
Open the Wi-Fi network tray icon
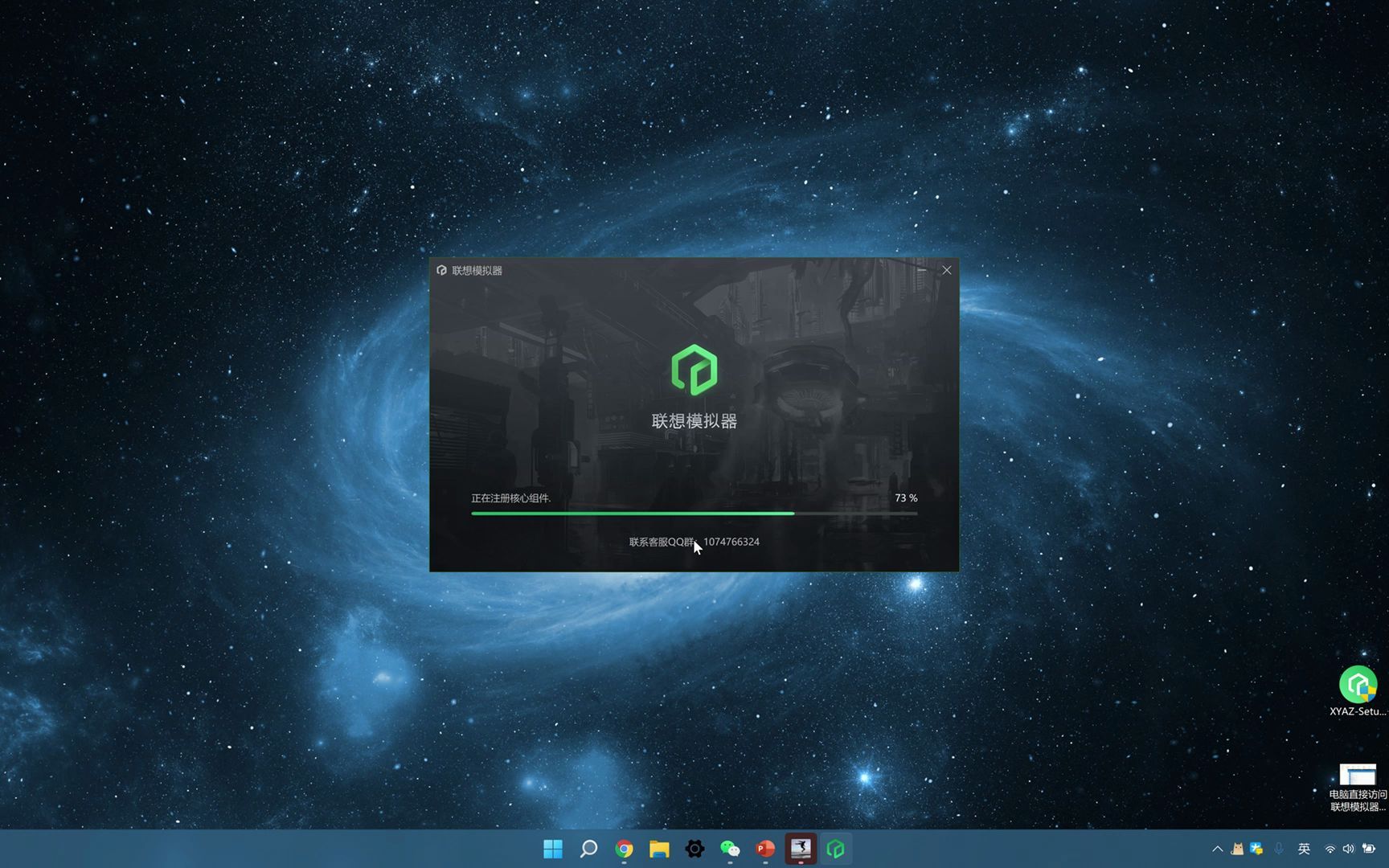(1330, 849)
